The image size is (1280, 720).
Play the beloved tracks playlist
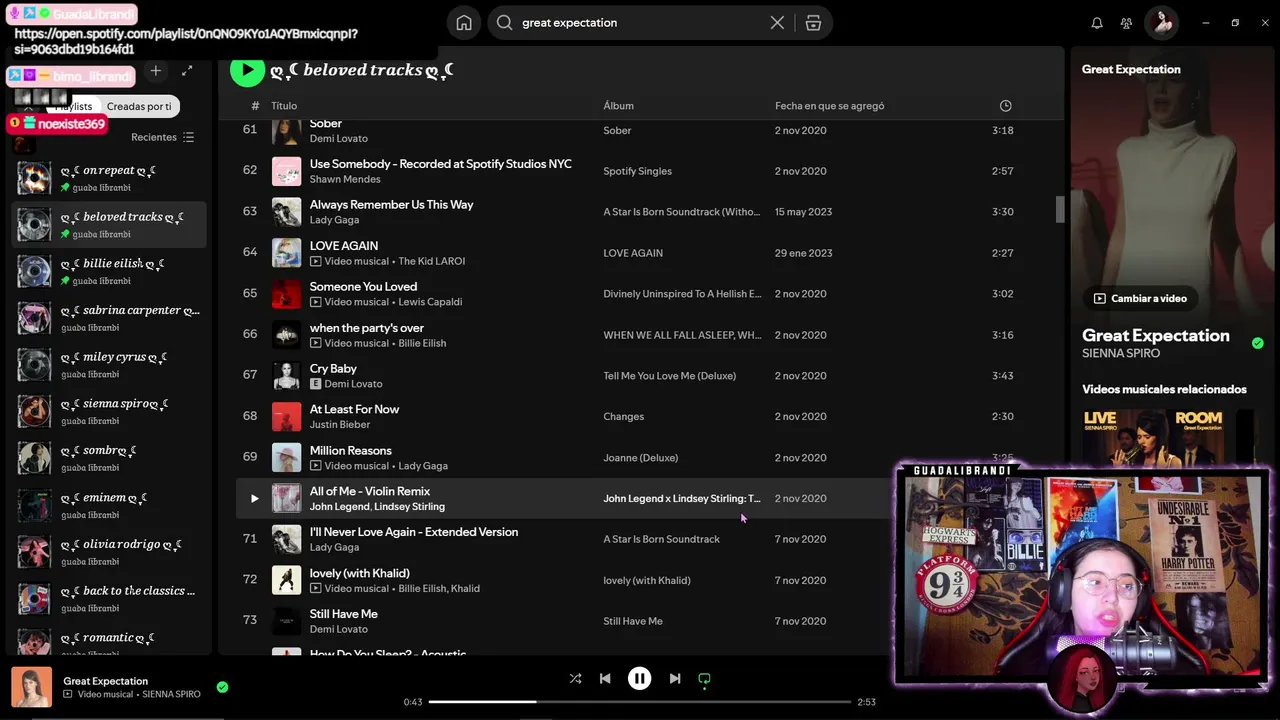pos(247,70)
